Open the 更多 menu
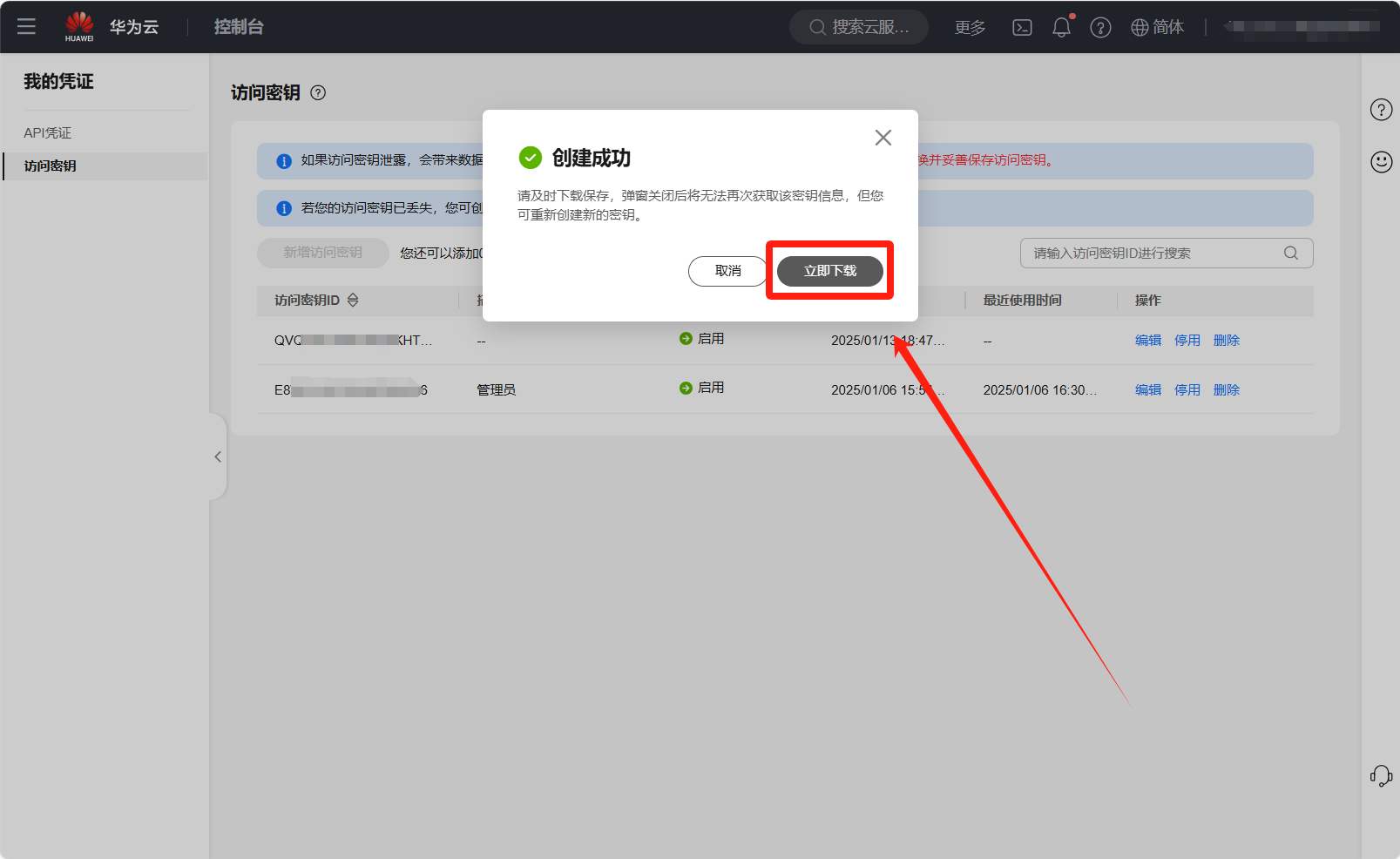The width and height of the screenshot is (1400, 859). coord(970,28)
